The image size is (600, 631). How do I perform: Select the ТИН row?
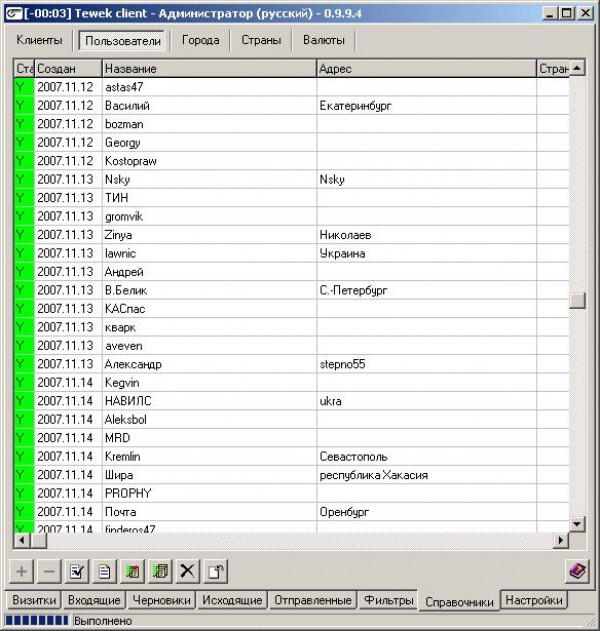(x=291, y=198)
